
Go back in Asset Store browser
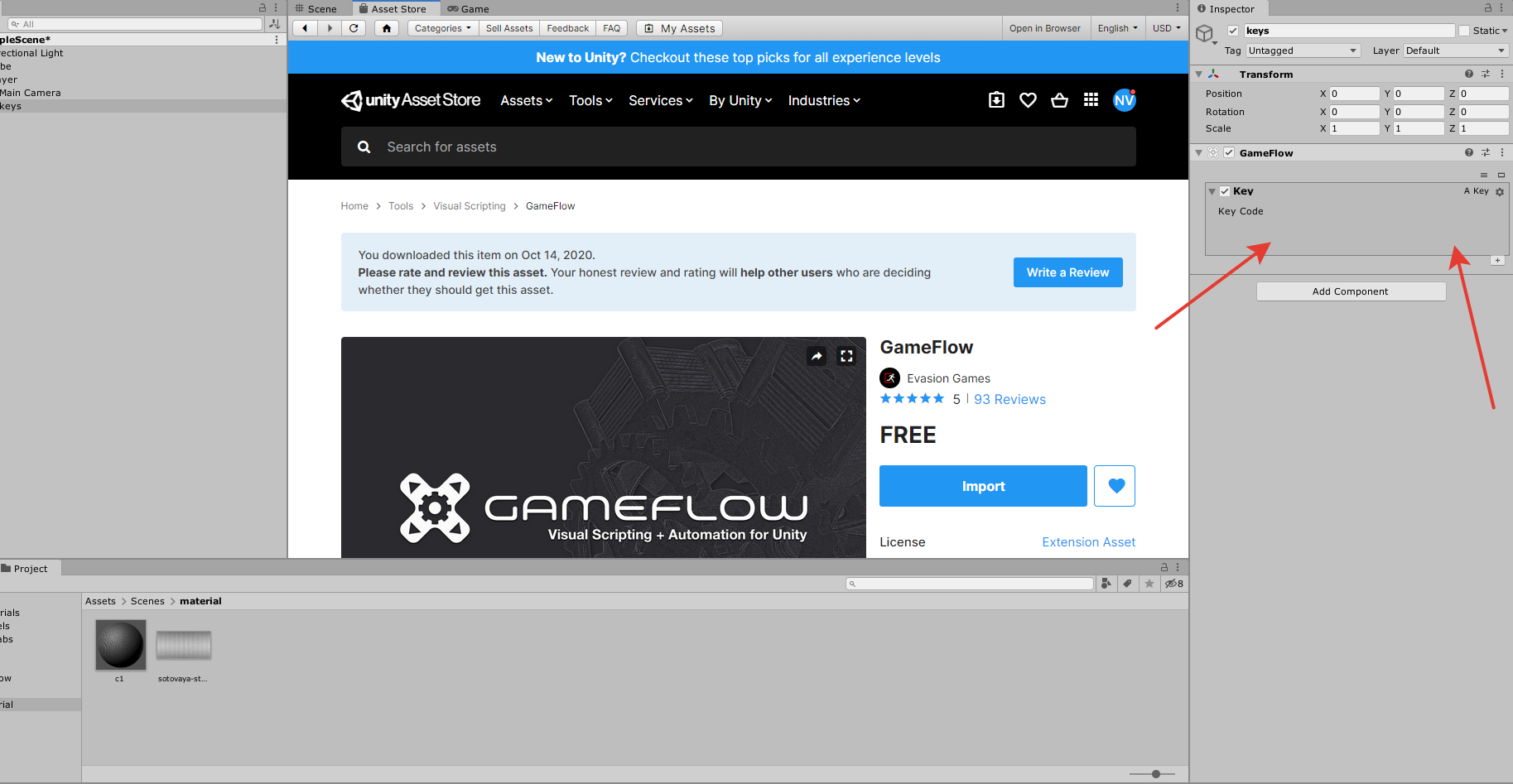pyautogui.click(x=306, y=28)
